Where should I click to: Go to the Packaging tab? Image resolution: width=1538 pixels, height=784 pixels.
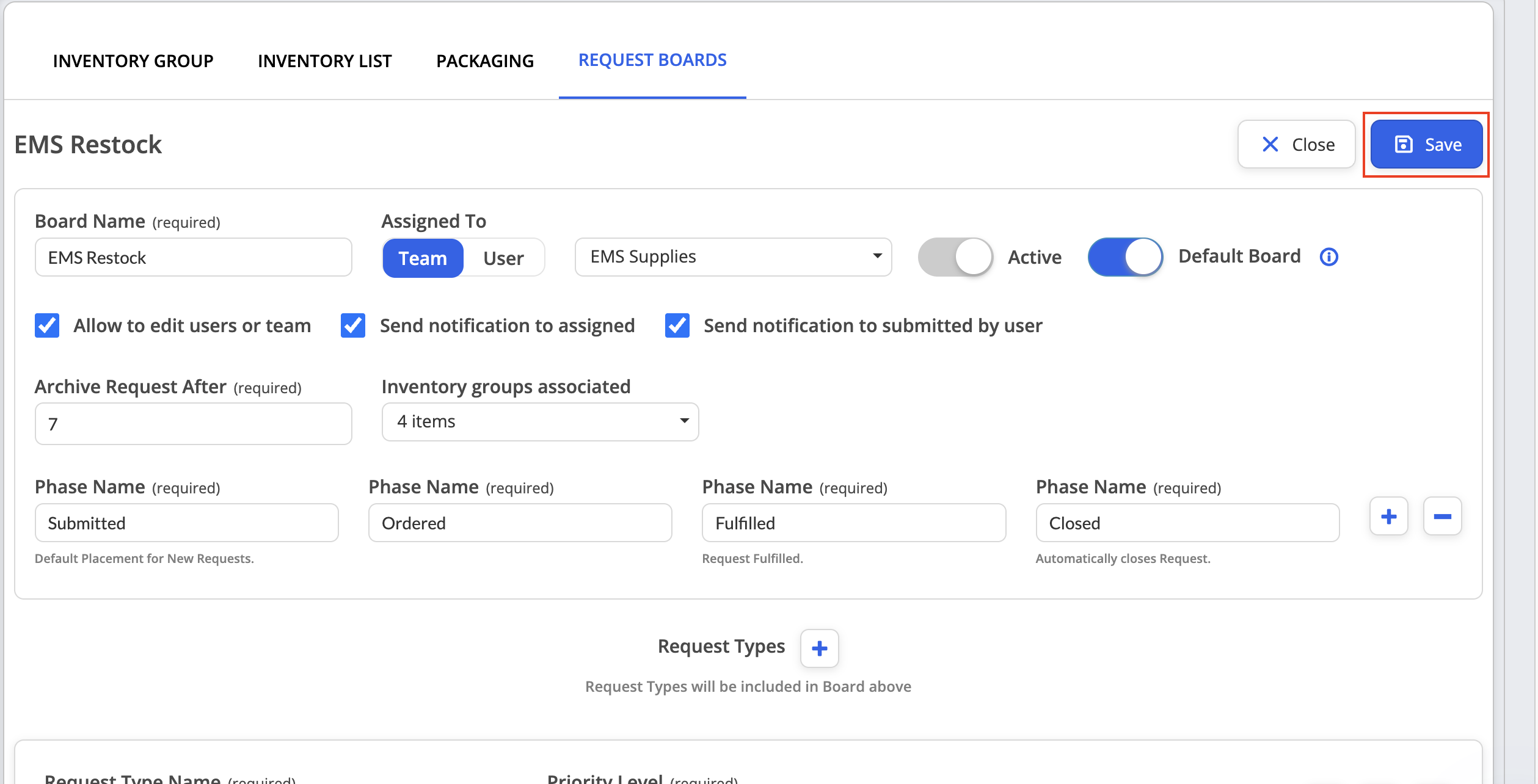485,61
